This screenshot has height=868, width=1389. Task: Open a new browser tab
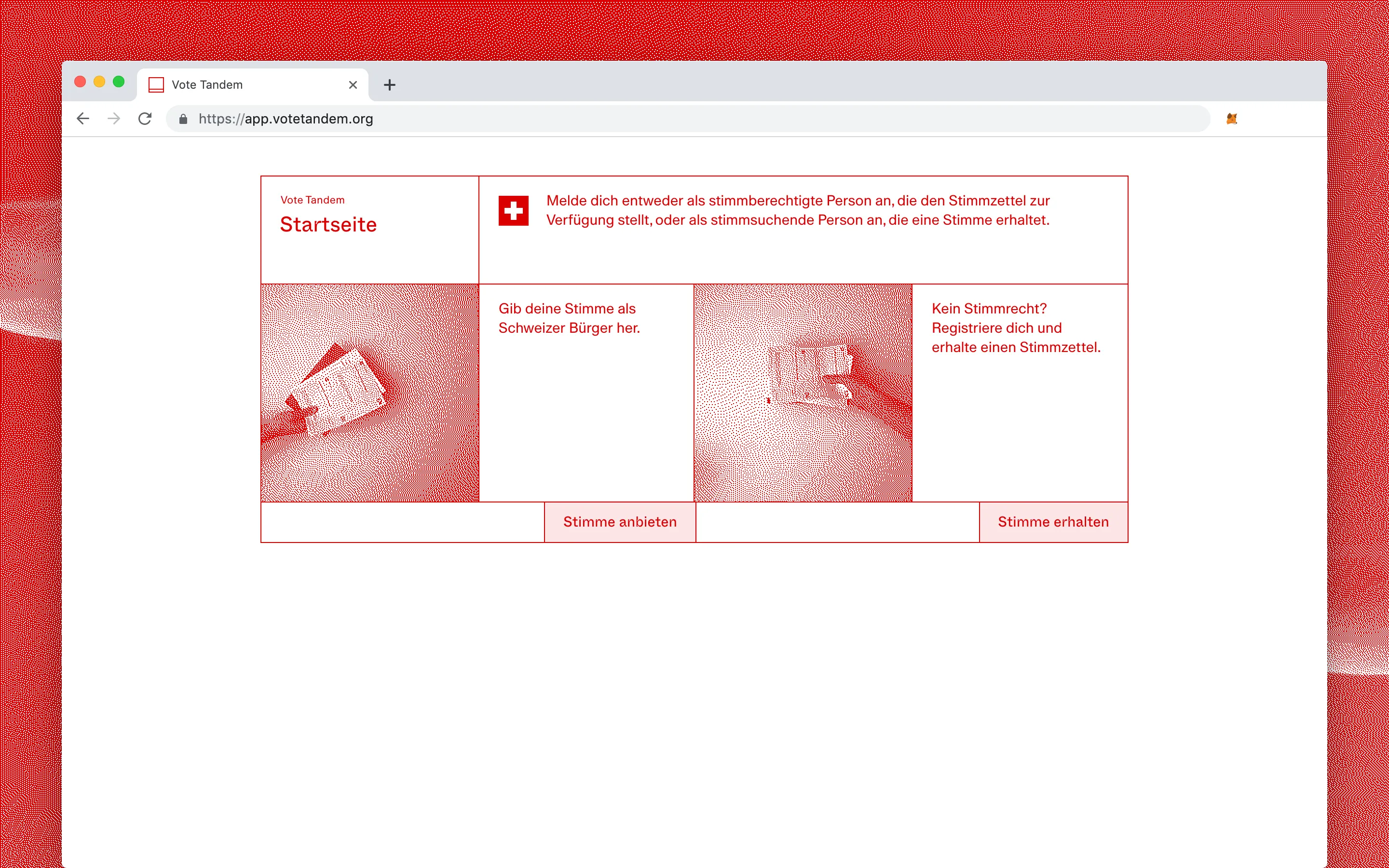coord(390,85)
